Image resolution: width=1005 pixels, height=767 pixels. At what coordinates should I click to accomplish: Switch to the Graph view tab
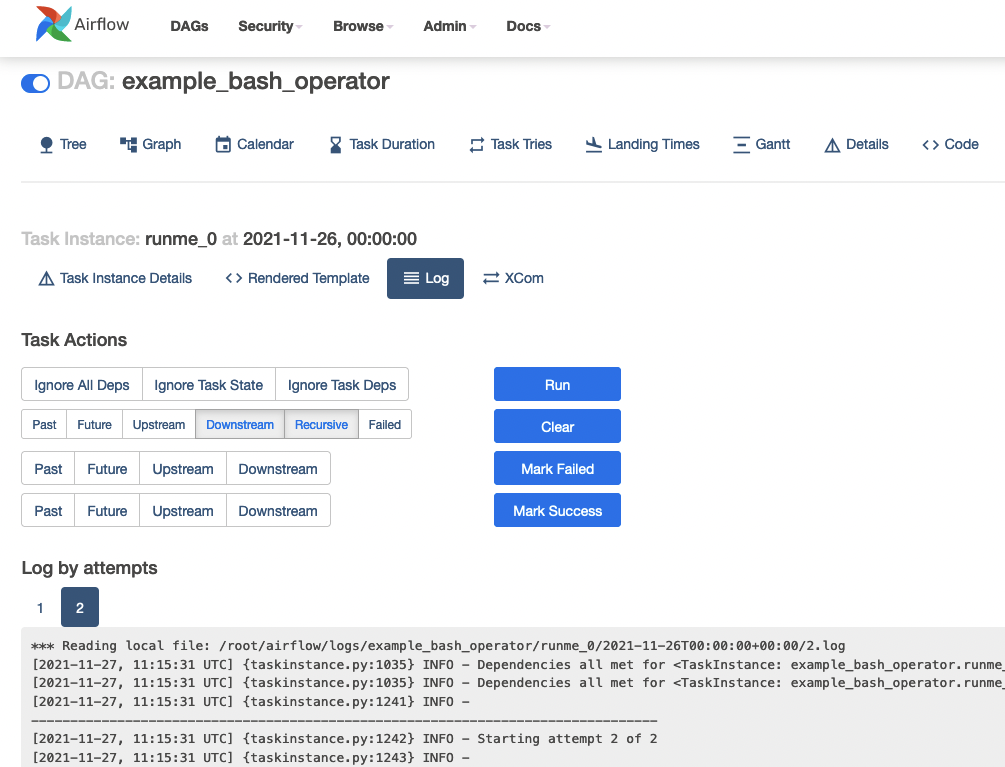click(151, 145)
